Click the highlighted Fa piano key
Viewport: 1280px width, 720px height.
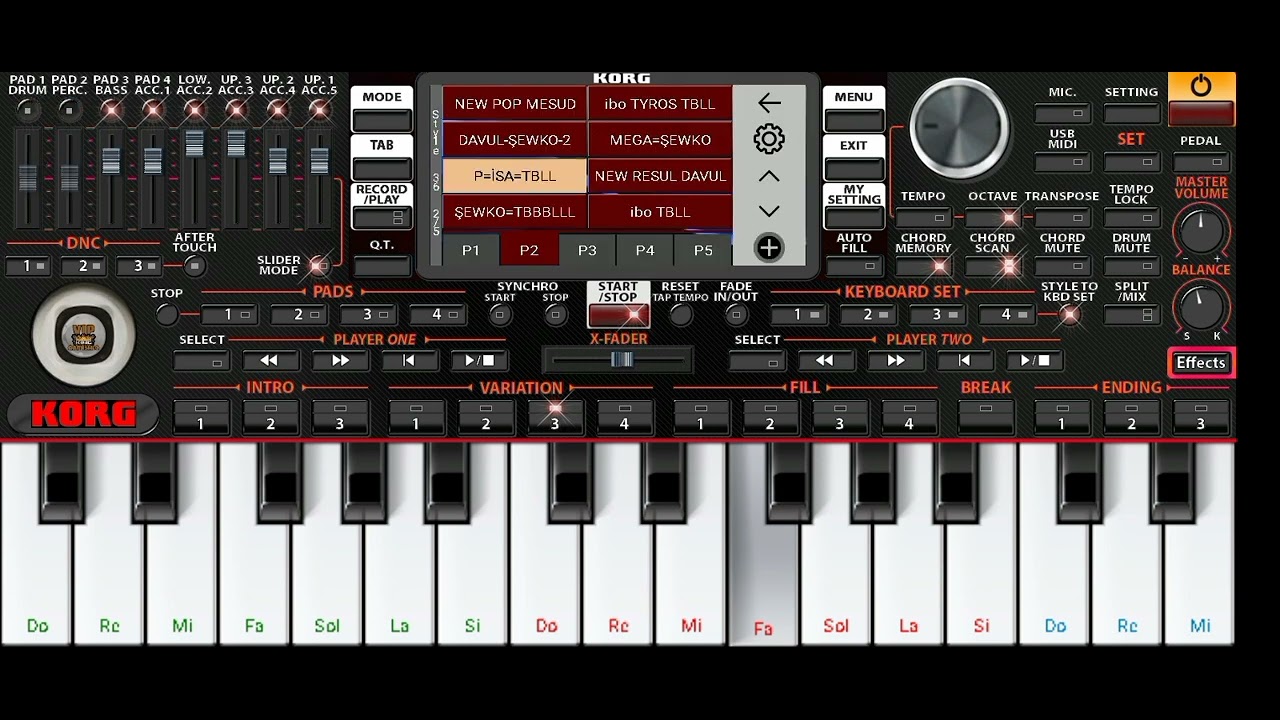(x=763, y=580)
